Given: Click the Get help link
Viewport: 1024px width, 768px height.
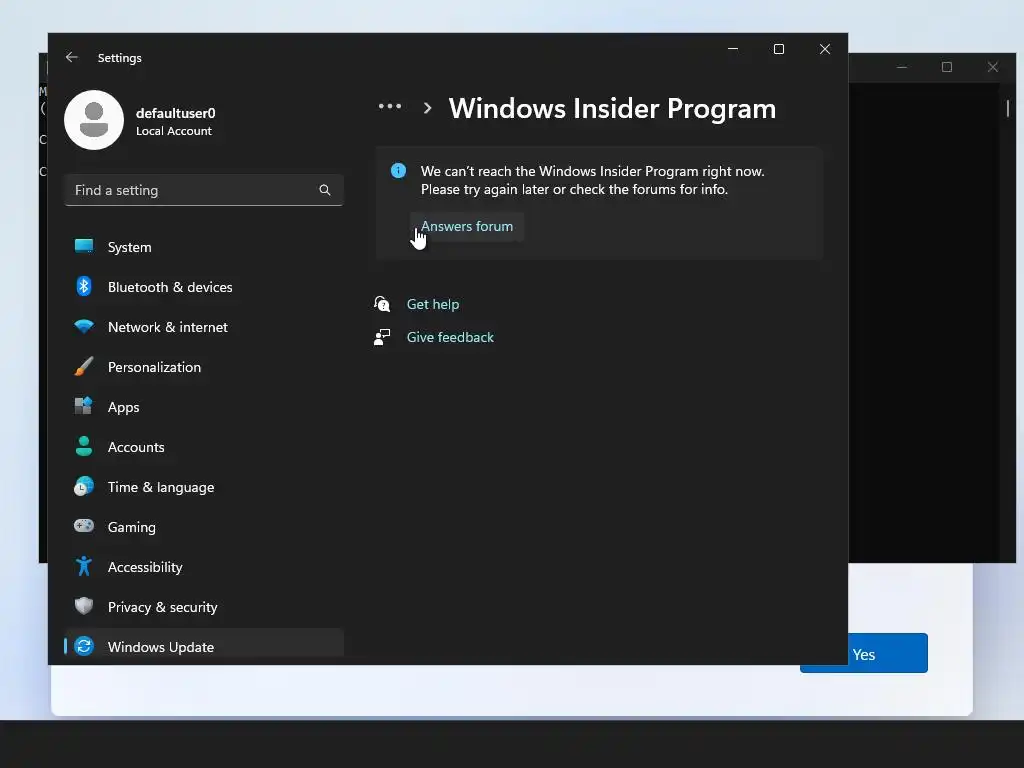Looking at the screenshot, I should [x=433, y=304].
